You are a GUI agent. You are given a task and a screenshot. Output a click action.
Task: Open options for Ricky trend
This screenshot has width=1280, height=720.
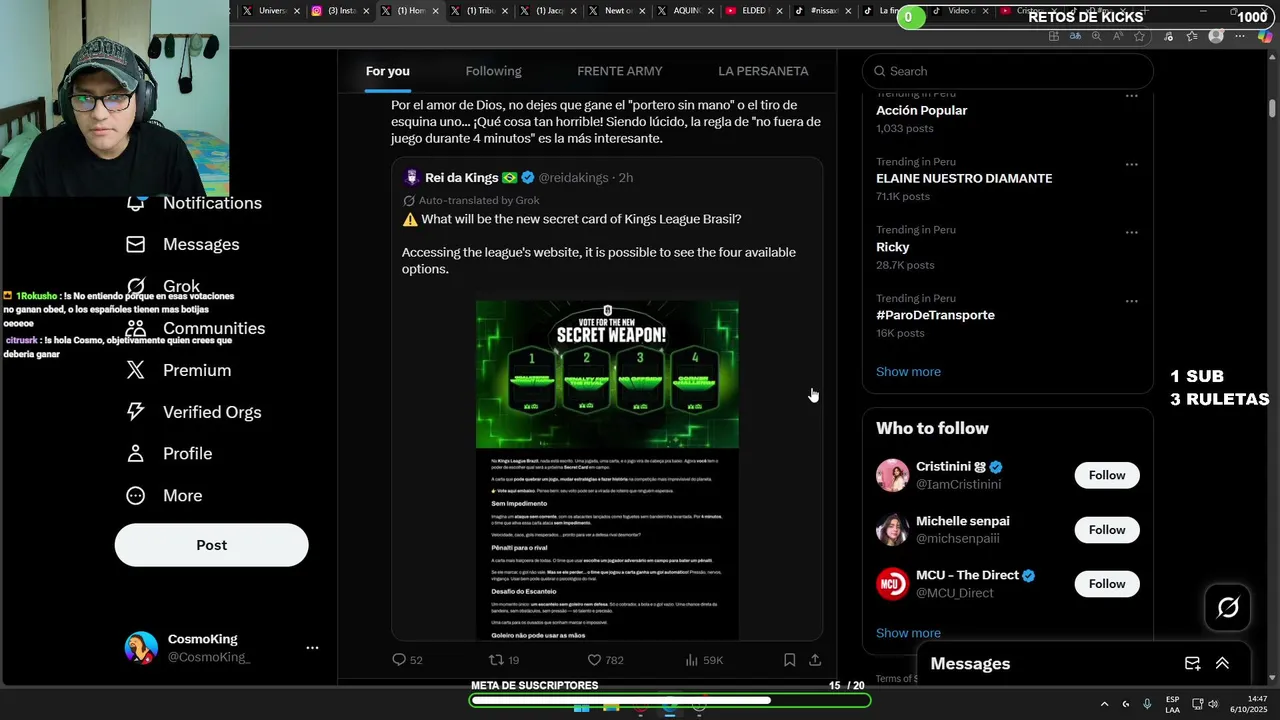pyautogui.click(x=1132, y=232)
